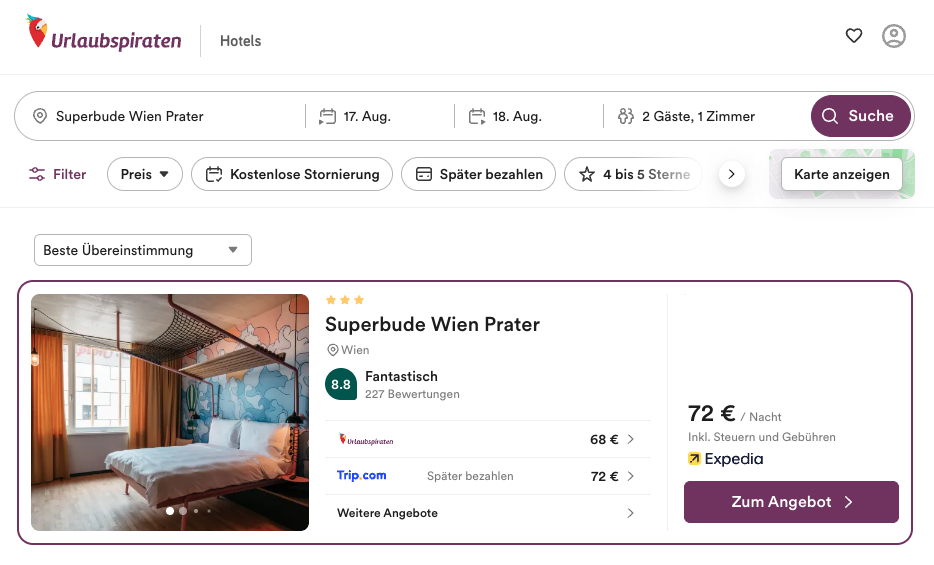Open the favorites heart icon
The width and height of the screenshot is (934, 565).
point(854,36)
